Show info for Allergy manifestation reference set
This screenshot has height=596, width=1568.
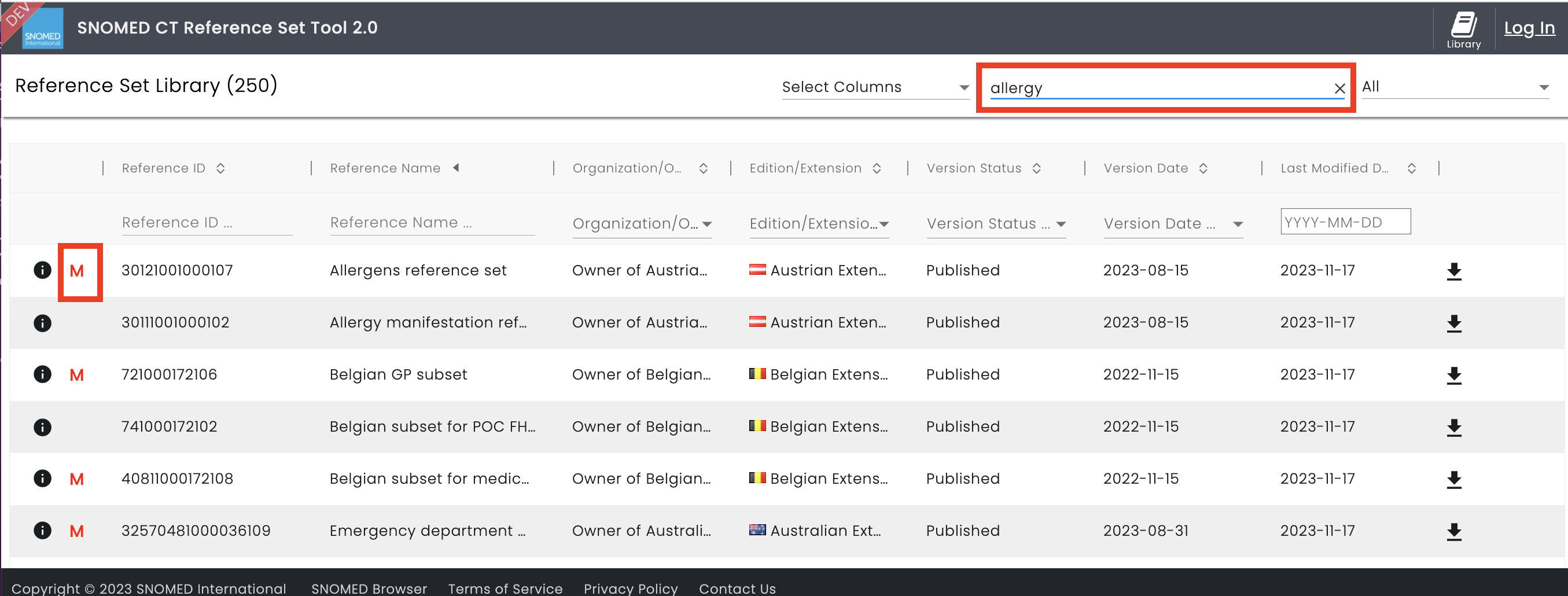[x=42, y=323]
